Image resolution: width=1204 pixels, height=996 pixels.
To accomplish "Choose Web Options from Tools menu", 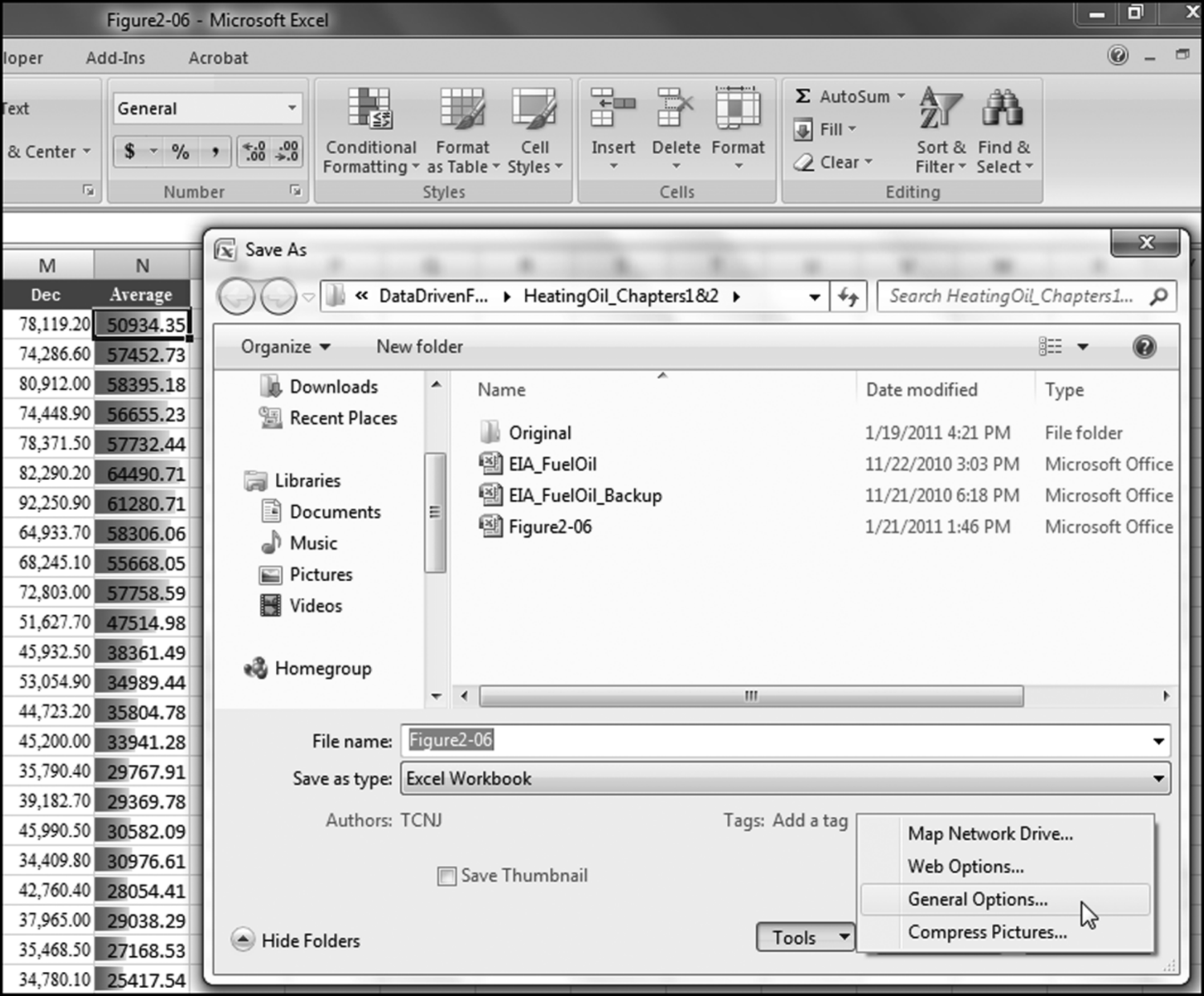I will [x=966, y=867].
